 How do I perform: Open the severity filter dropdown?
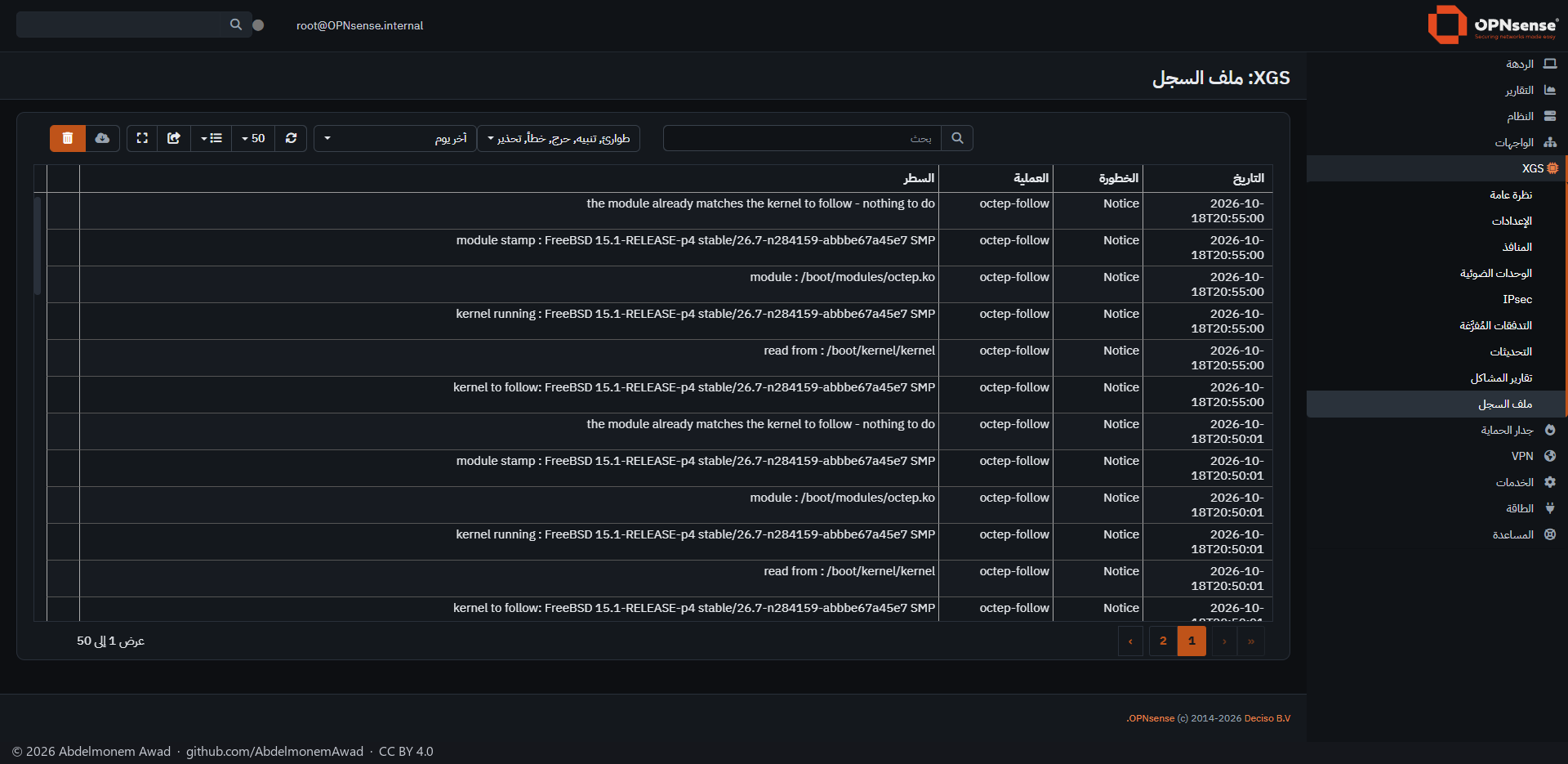click(x=559, y=138)
